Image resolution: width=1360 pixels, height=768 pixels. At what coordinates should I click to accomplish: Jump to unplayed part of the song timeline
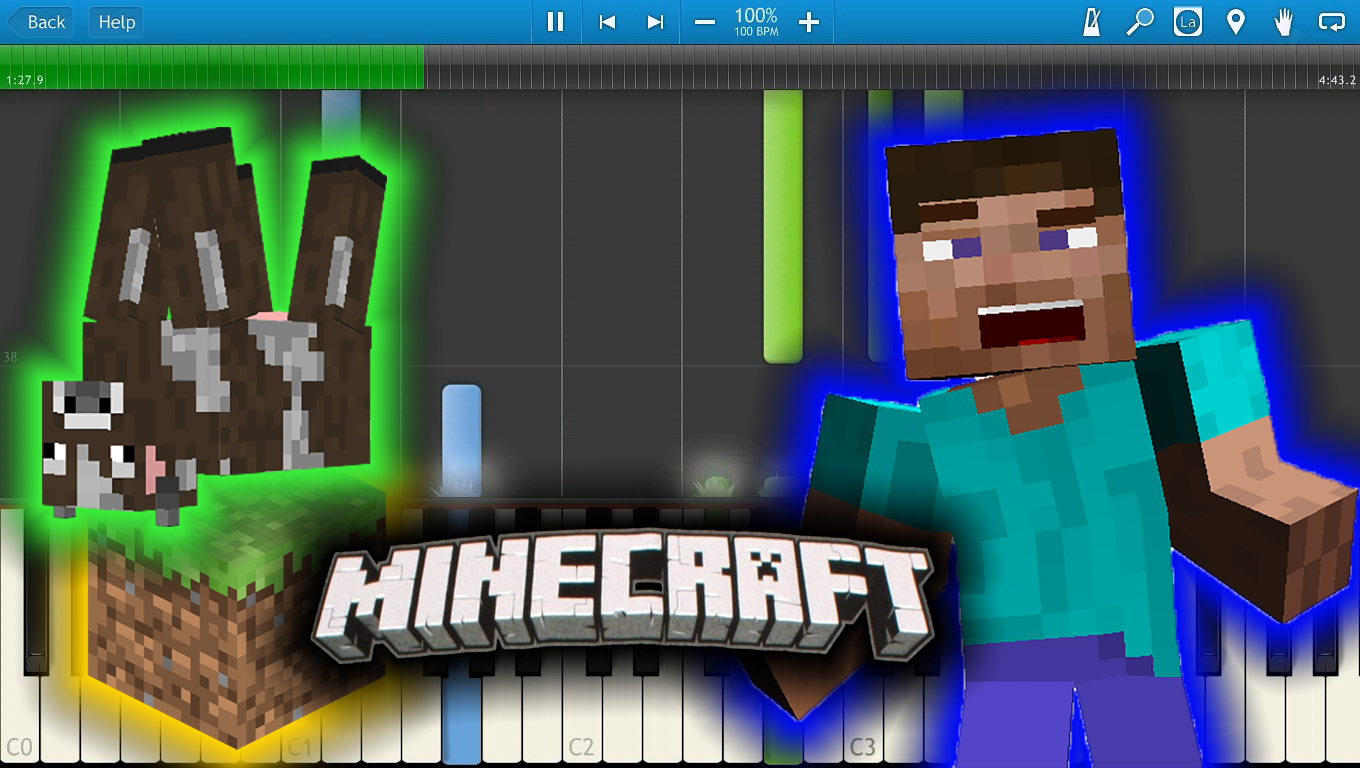(x=892, y=67)
